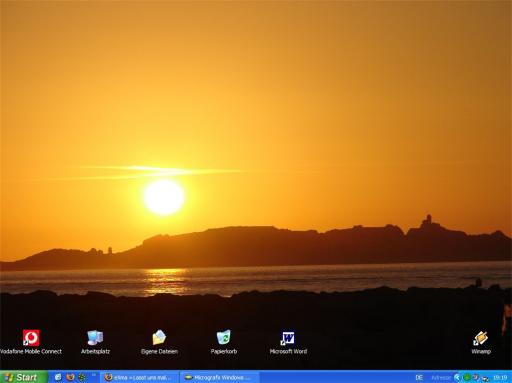Switch to Micrografx Windows taskbar window
The width and height of the screenshot is (512, 383).
tap(220, 377)
